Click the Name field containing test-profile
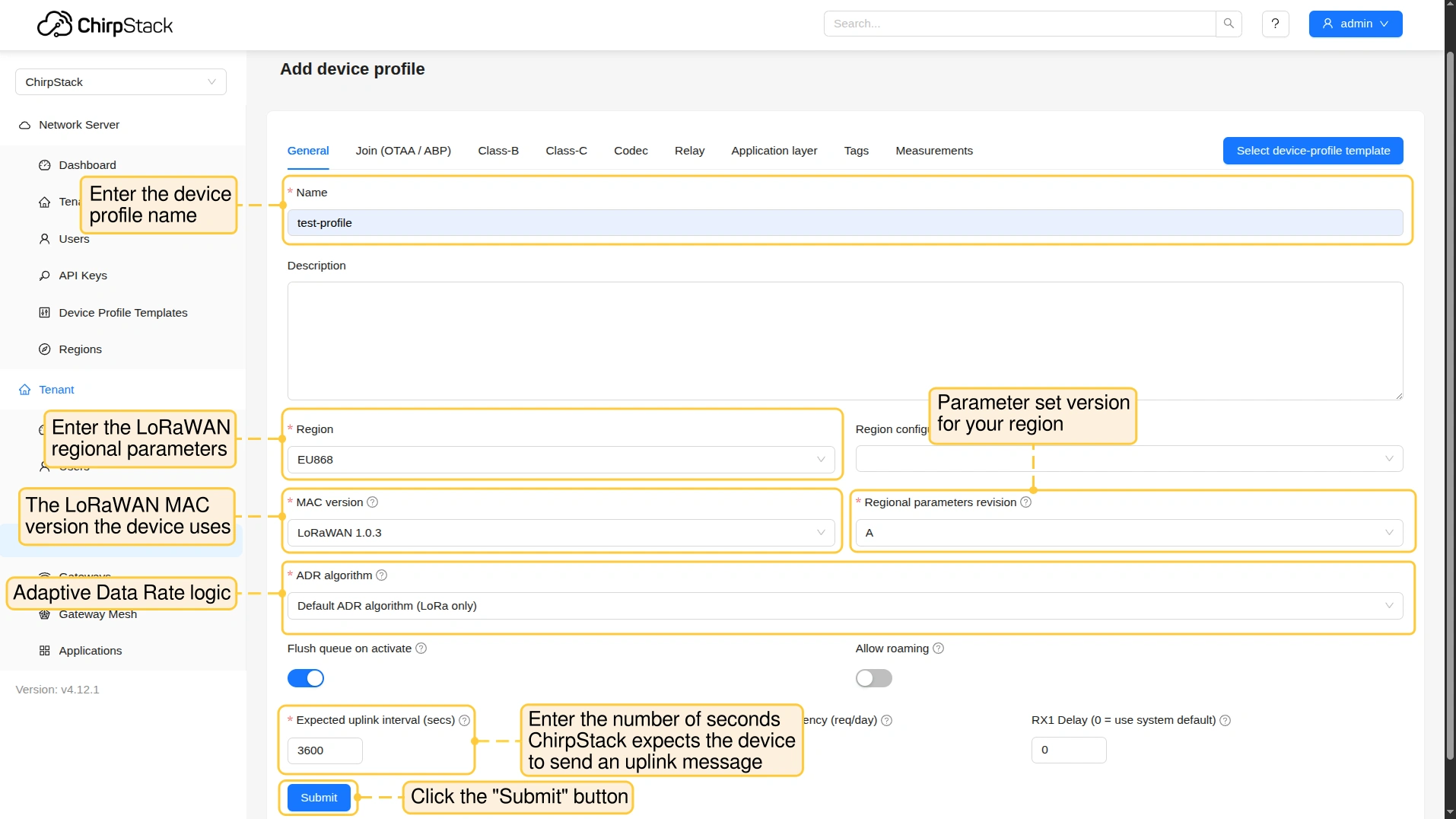 845,223
